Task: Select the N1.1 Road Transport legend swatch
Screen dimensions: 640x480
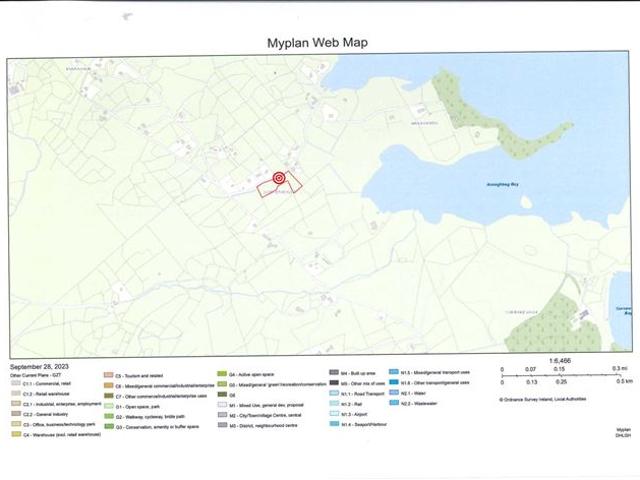Action: click(x=334, y=393)
